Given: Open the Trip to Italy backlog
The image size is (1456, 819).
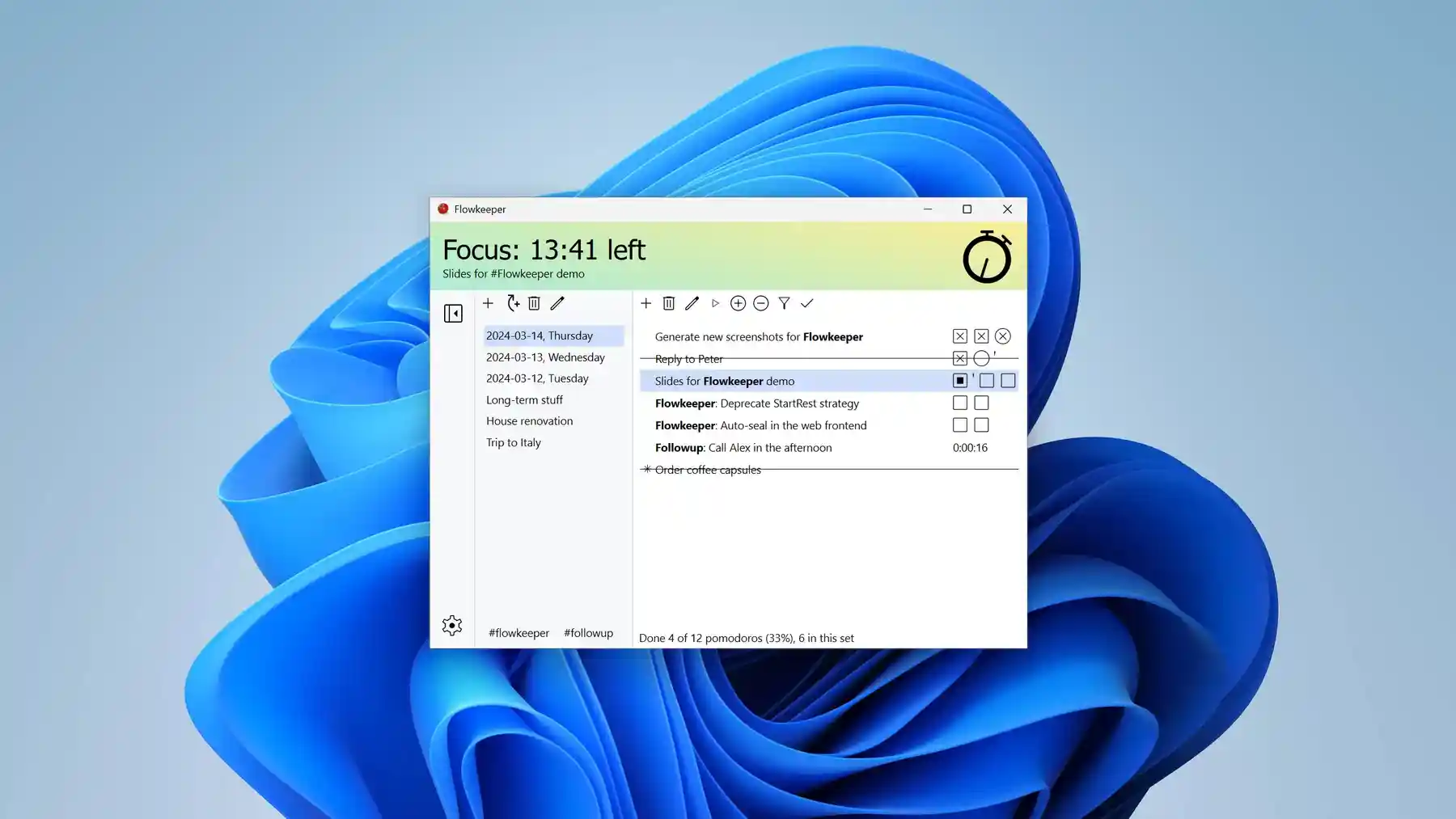Looking at the screenshot, I should (514, 442).
